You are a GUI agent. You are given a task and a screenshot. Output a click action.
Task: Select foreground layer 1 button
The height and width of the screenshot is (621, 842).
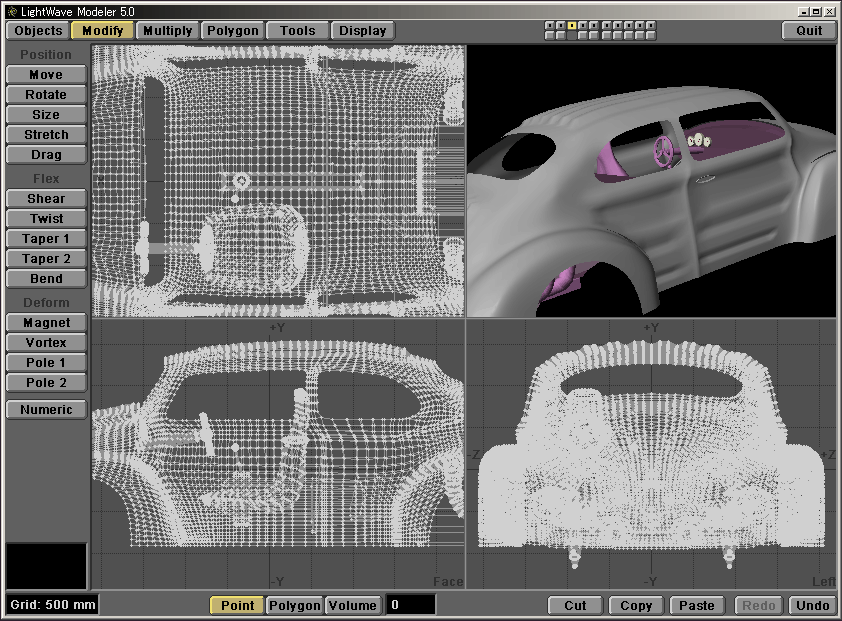coord(550,25)
